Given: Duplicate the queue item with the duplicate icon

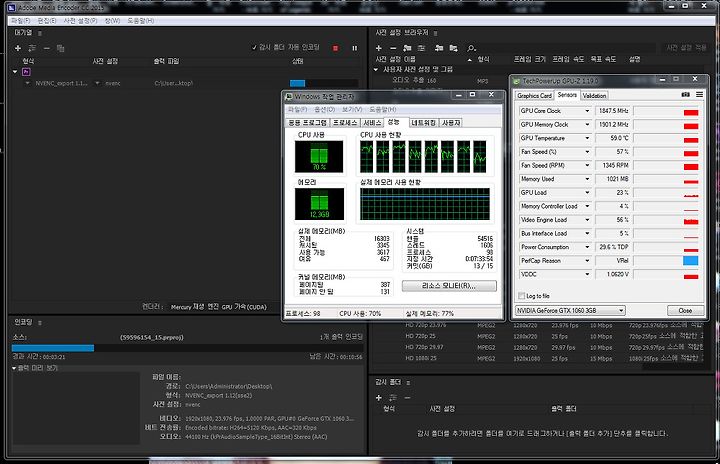Looking at the screenshot, I should coord(60,48).
